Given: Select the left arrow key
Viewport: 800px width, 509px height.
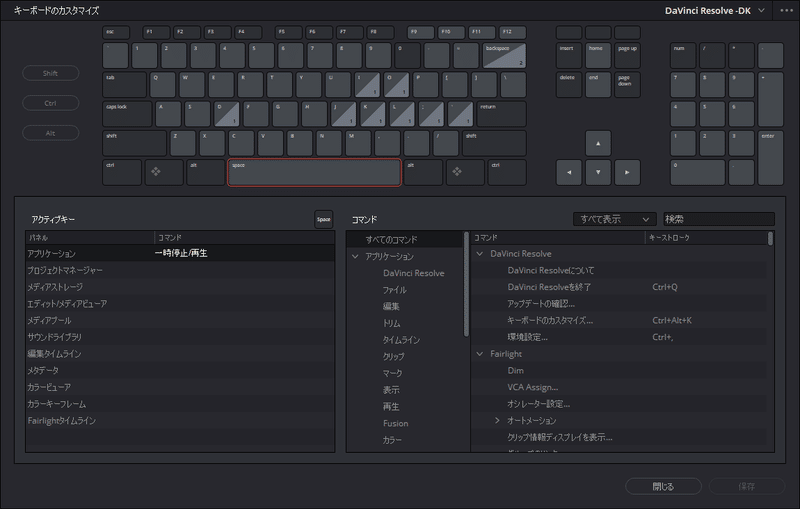Looking at the screenshot, I should (569, 172).
